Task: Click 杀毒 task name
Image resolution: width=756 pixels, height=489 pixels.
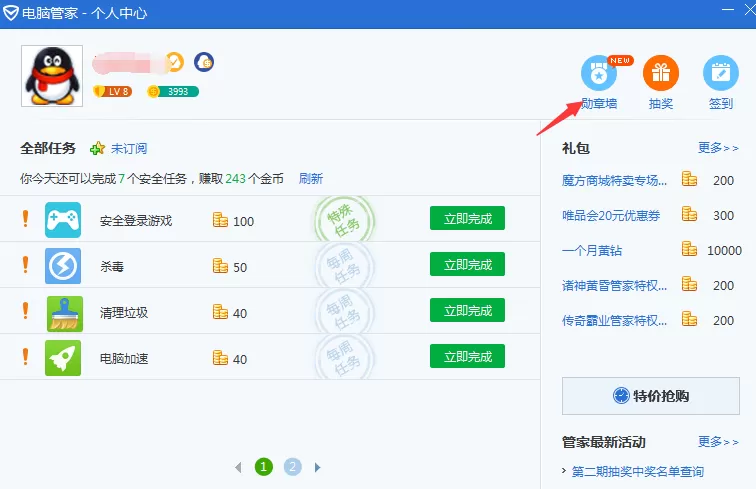Action: pos(112,267)
